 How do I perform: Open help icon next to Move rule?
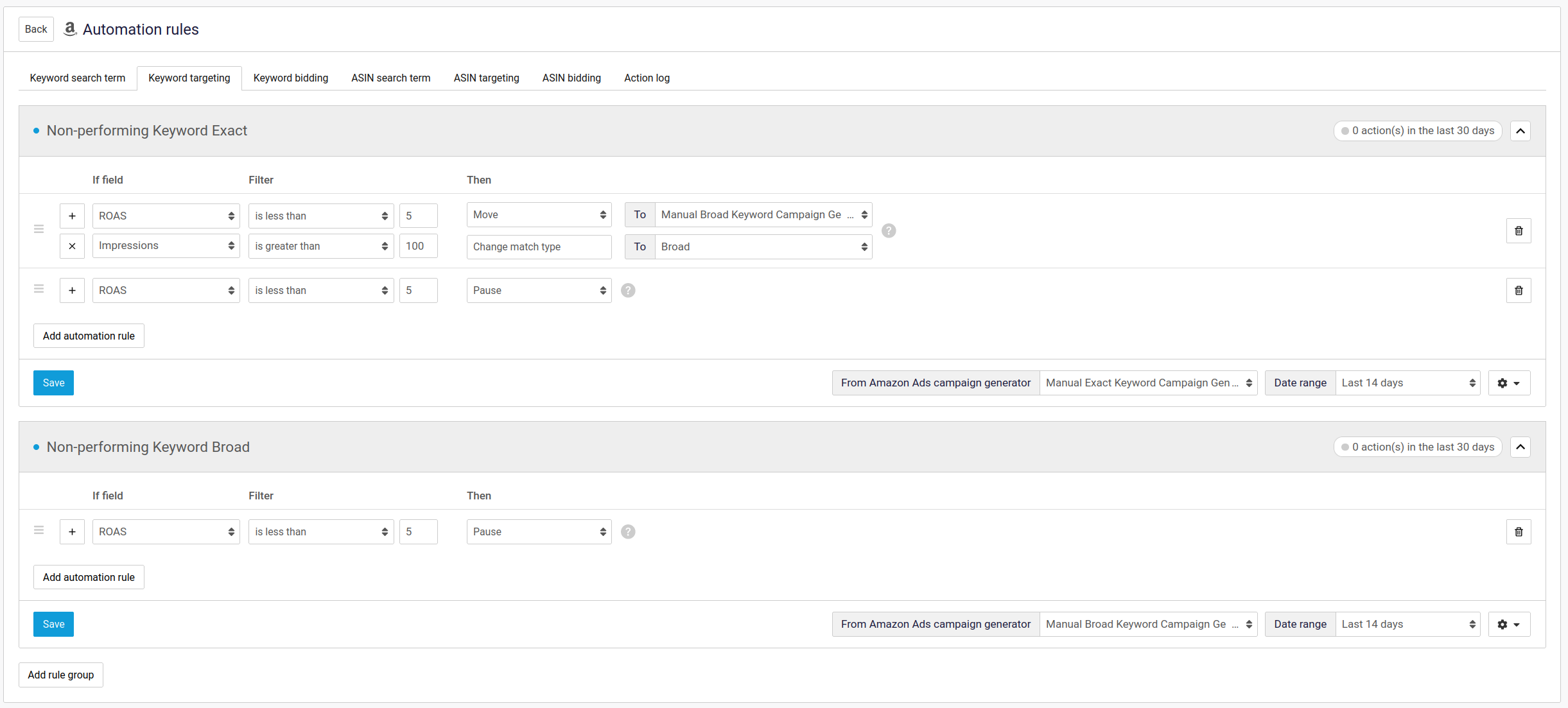coord(888,231)
